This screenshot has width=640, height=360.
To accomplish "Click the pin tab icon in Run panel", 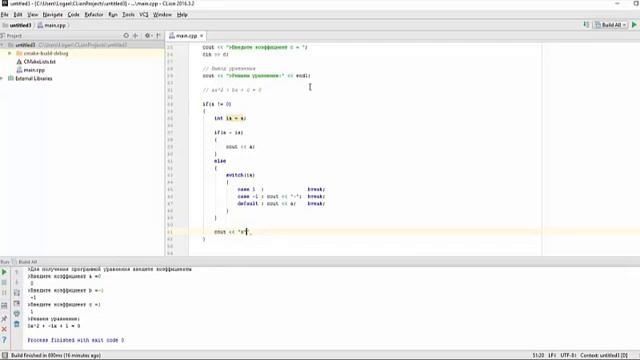I will [4, 318].
